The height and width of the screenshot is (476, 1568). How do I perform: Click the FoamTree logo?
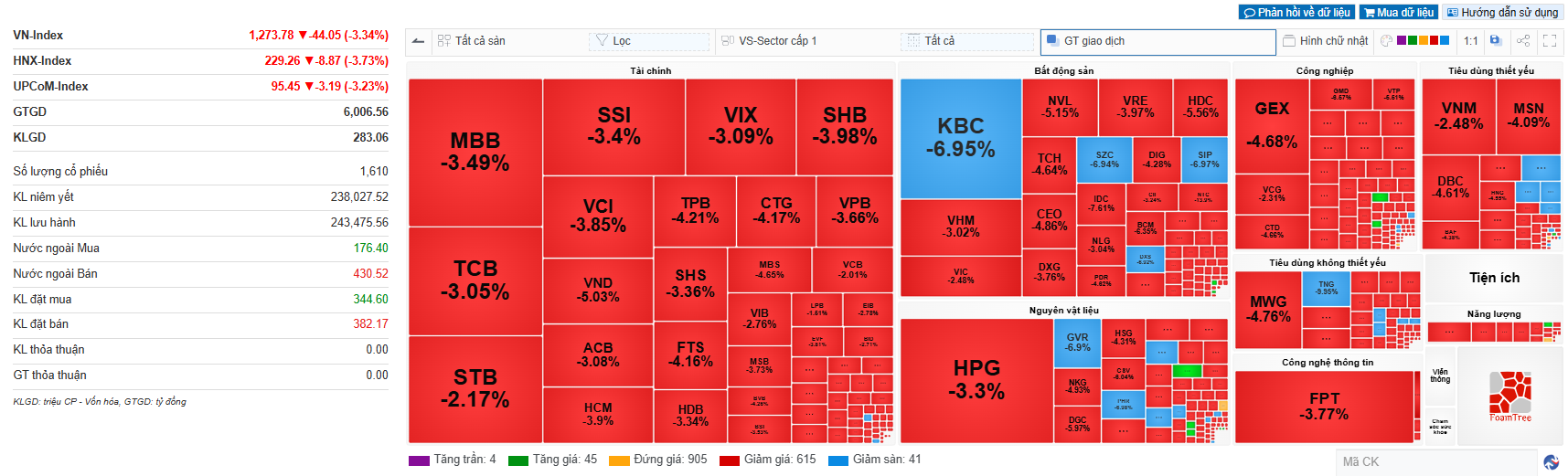tap(1510, 397)
